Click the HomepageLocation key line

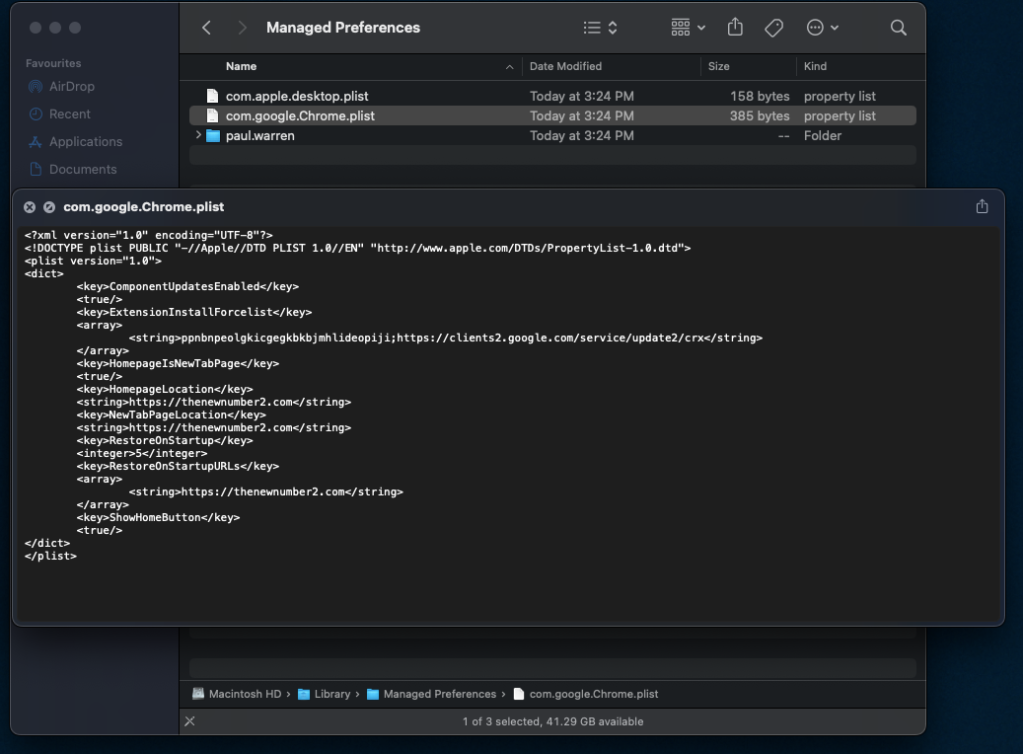point(164,389)
